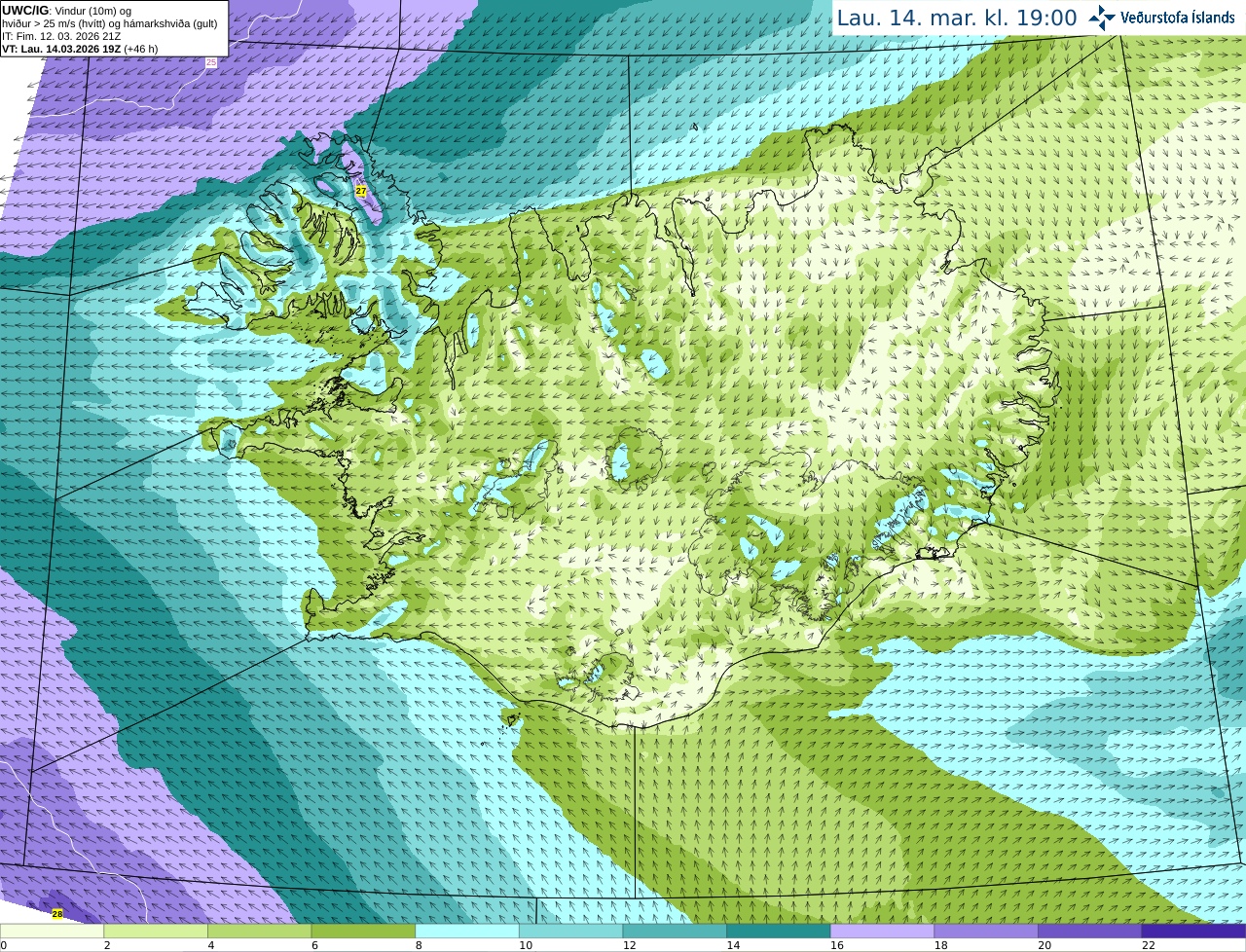Pick the 2–4 m/s light green swatch
This screenshot has height=952, width=1246.
(x=156, y=931)
